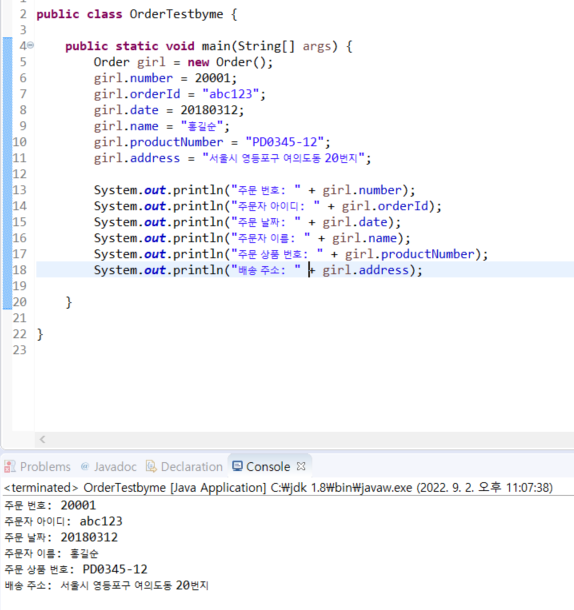Click line number 19 in the gutter
574x610 pixels.
19,286
